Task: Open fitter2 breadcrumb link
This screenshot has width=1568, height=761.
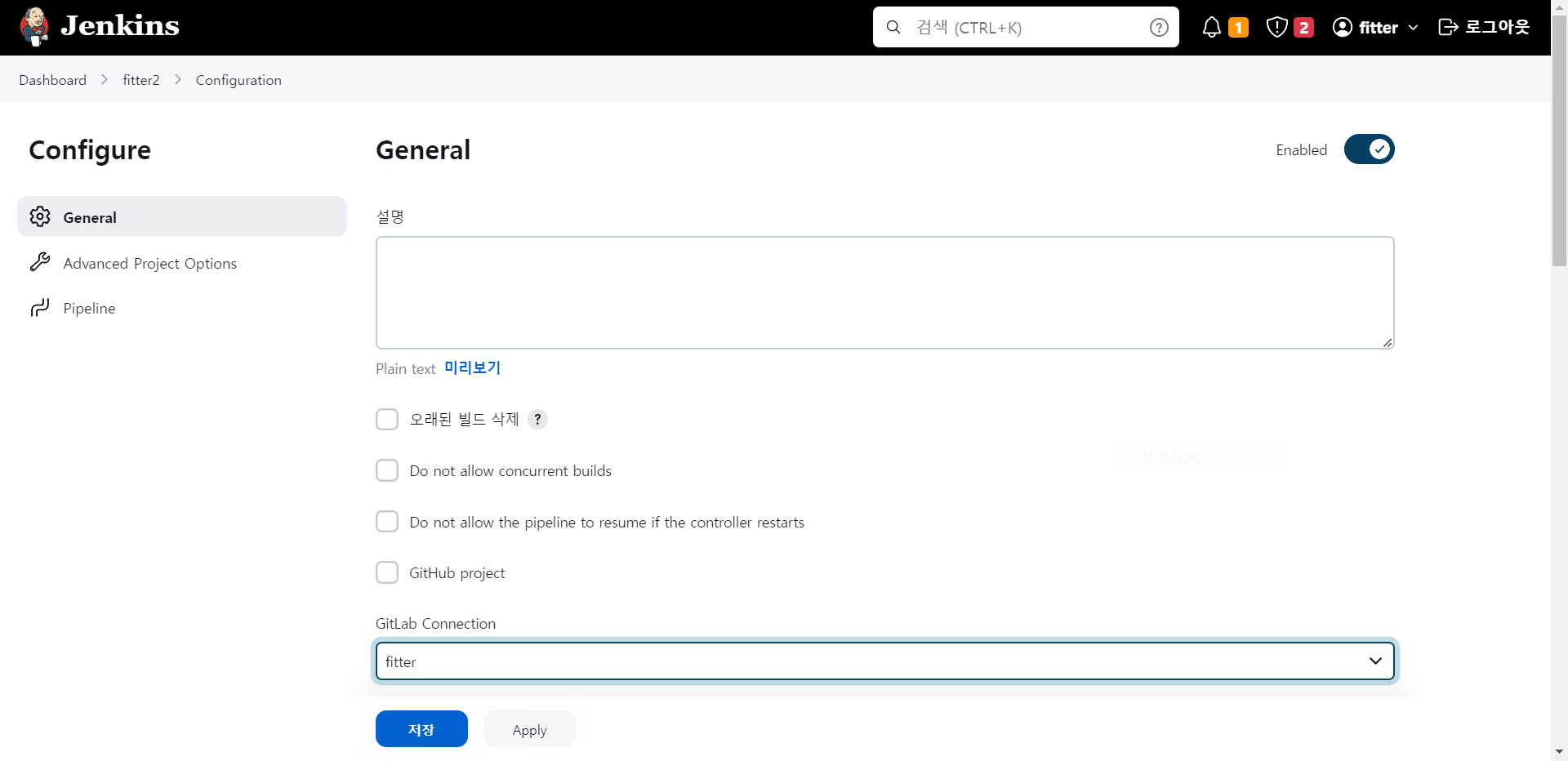Action: coord(141,80)
